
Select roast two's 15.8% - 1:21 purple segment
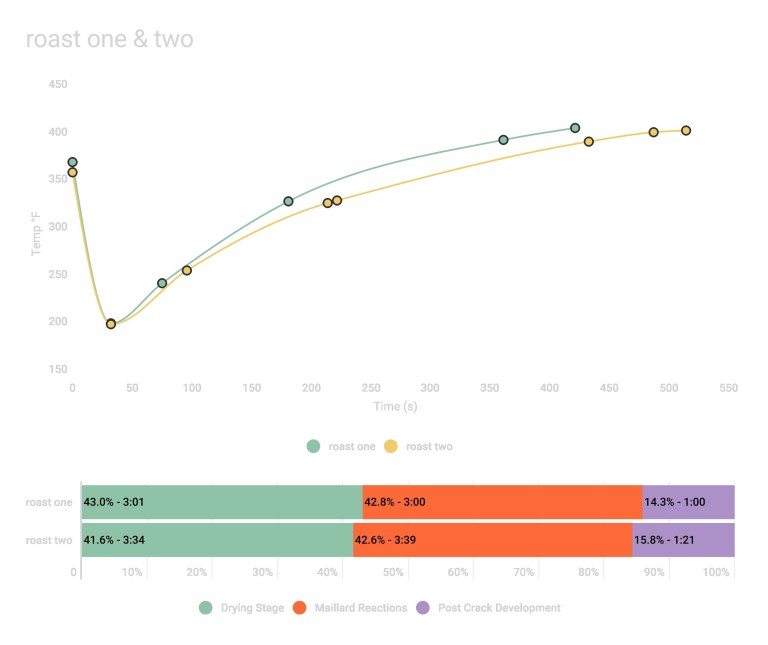coord(683,540)
